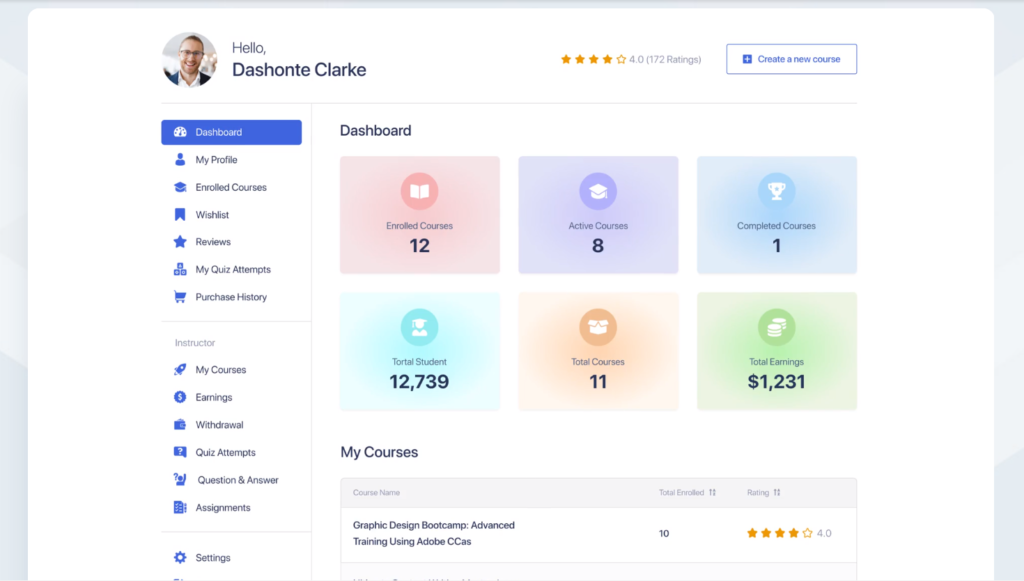
Task: Sort courses by Total Enrolled
Action: point(712,492)
